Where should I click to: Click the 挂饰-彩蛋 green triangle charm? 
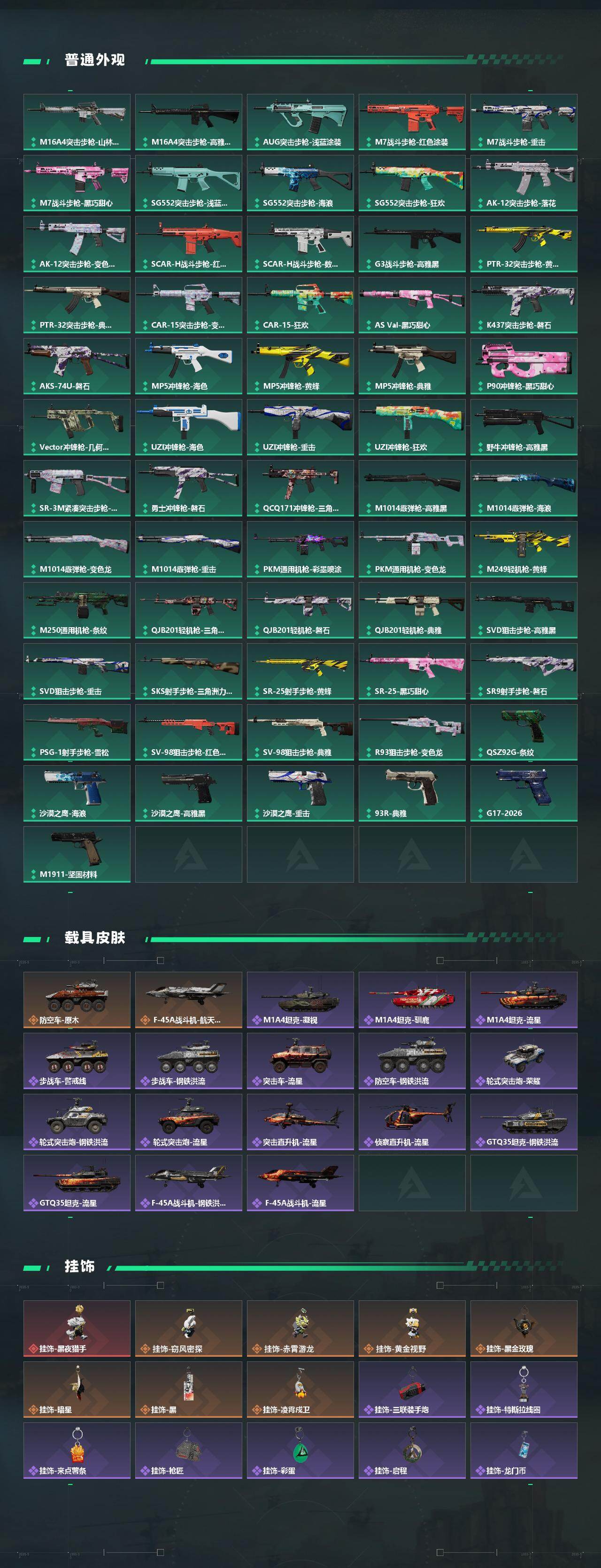(300, 1451)
